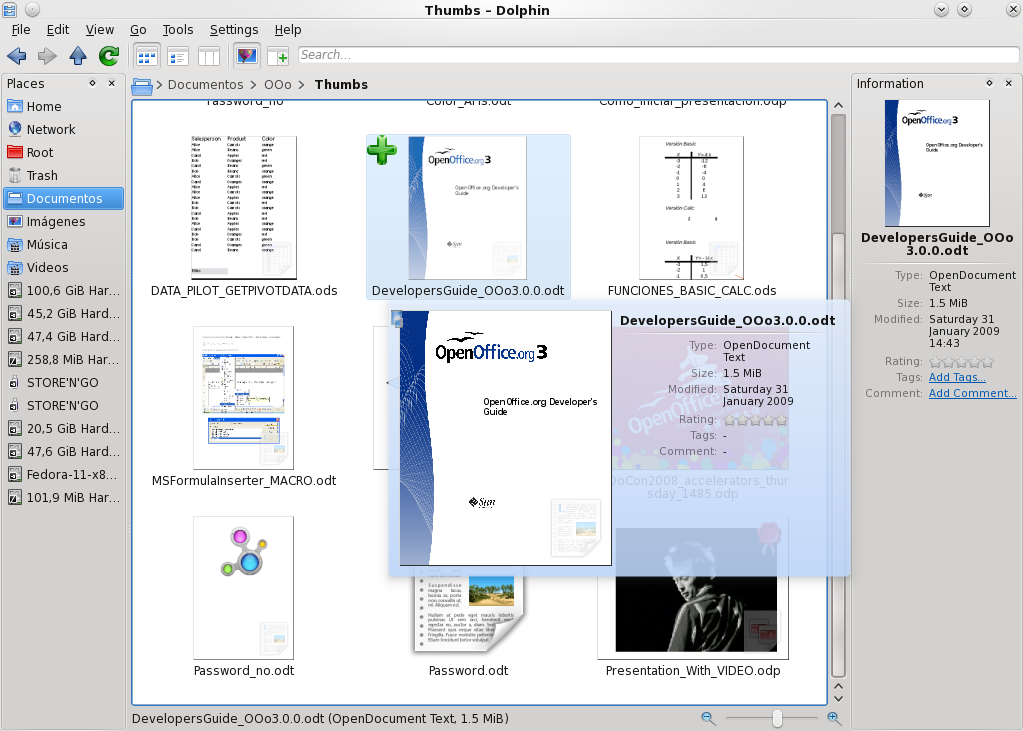Select FUNCIONES_BASIC_CALC.ods thumbnail
The image size is (1023, 731).
click(692, 208)
